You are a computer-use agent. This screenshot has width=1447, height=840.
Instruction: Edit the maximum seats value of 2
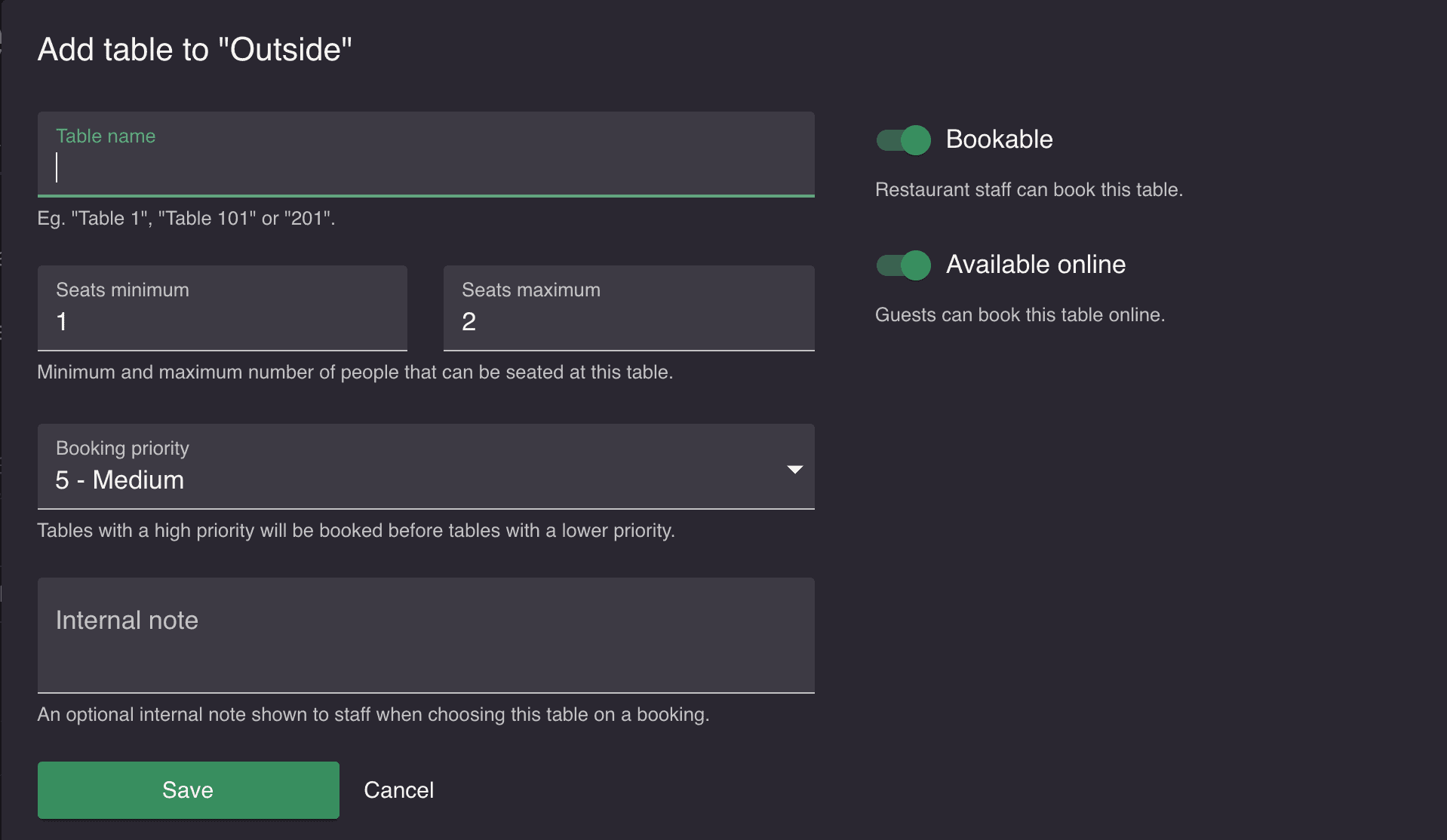coord(628,321)
